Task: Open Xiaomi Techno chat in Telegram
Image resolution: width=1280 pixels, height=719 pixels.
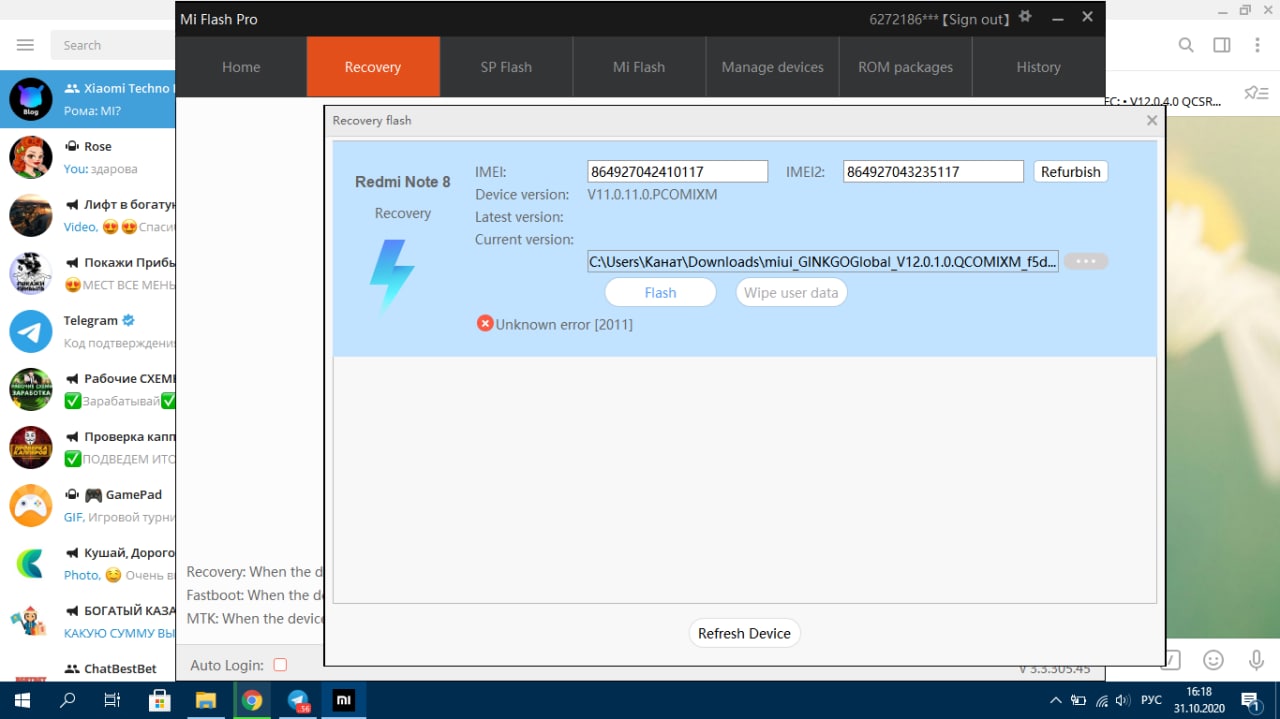Action: [x=88, y=99]
